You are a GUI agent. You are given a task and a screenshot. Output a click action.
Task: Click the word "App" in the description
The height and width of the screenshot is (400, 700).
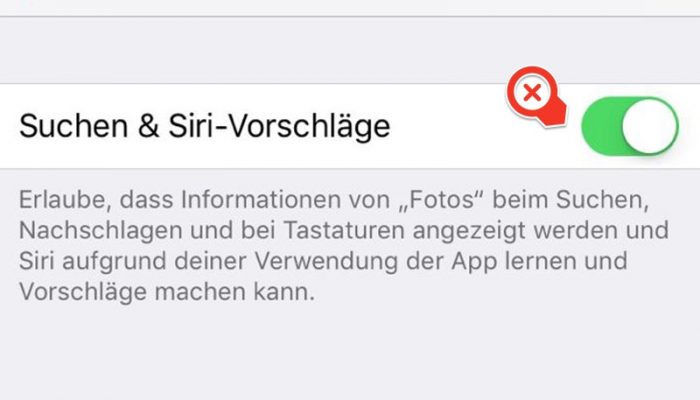point(474,262)
